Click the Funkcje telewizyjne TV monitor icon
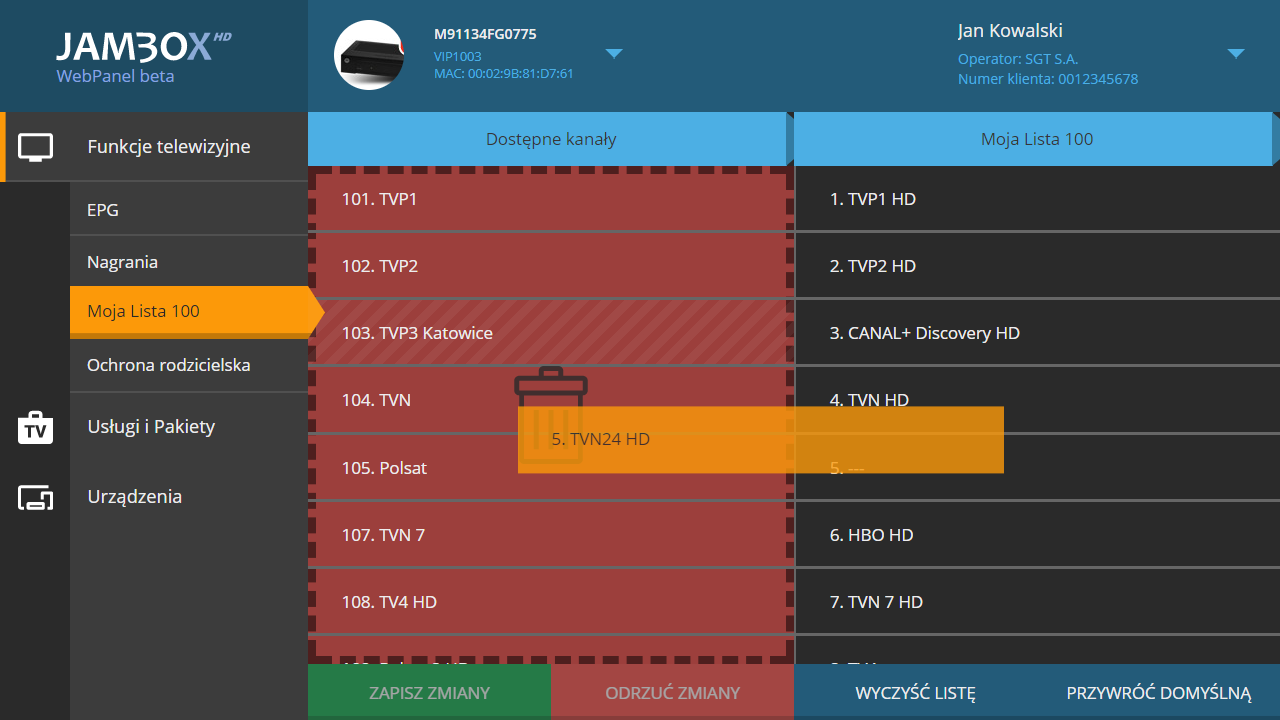Screen dimensions: 1280x720 pos(36,147)
